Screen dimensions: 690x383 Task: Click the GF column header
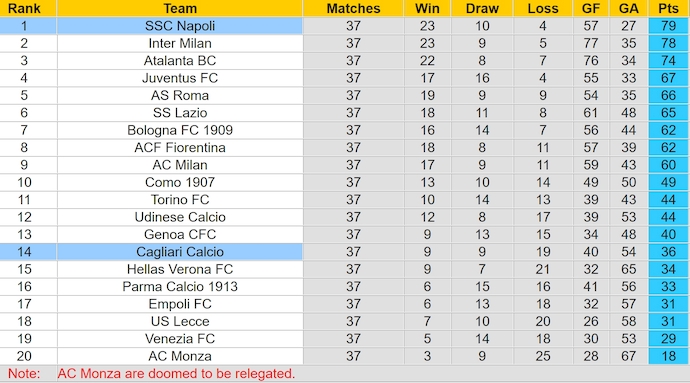(x=591, y=8)
